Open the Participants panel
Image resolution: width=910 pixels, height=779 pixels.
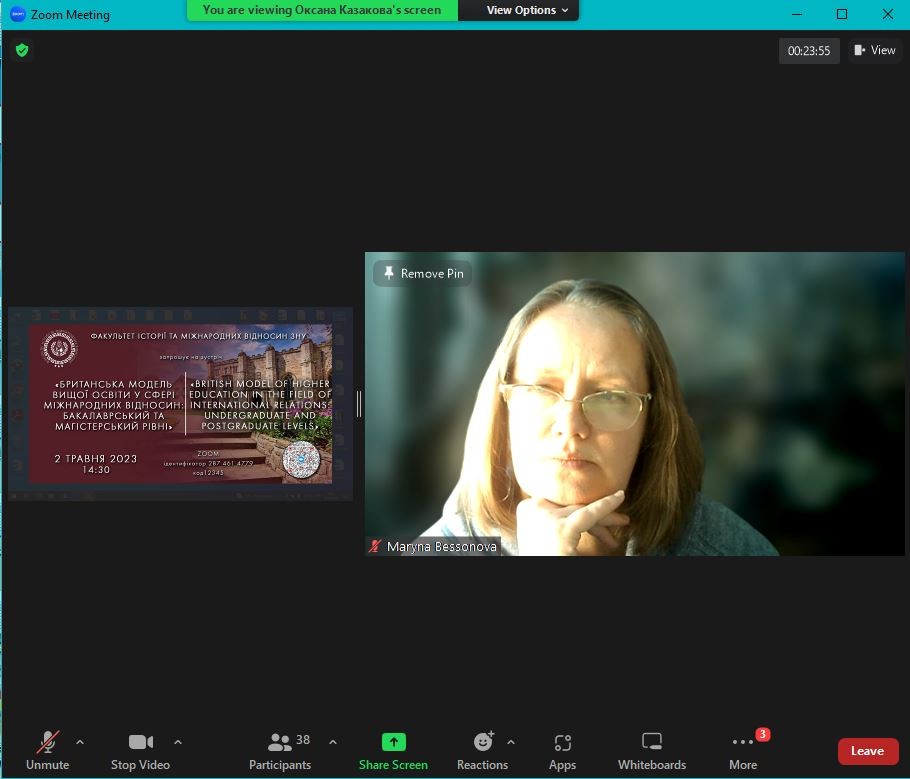point(280,751)
